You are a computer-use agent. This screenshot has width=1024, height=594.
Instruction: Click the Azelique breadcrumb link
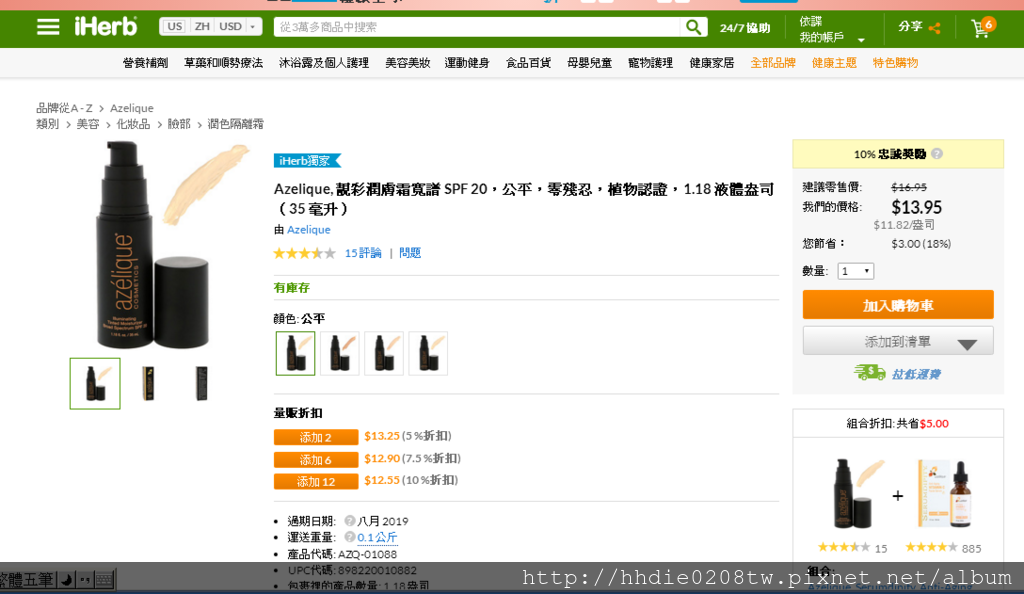pos(132,108)
